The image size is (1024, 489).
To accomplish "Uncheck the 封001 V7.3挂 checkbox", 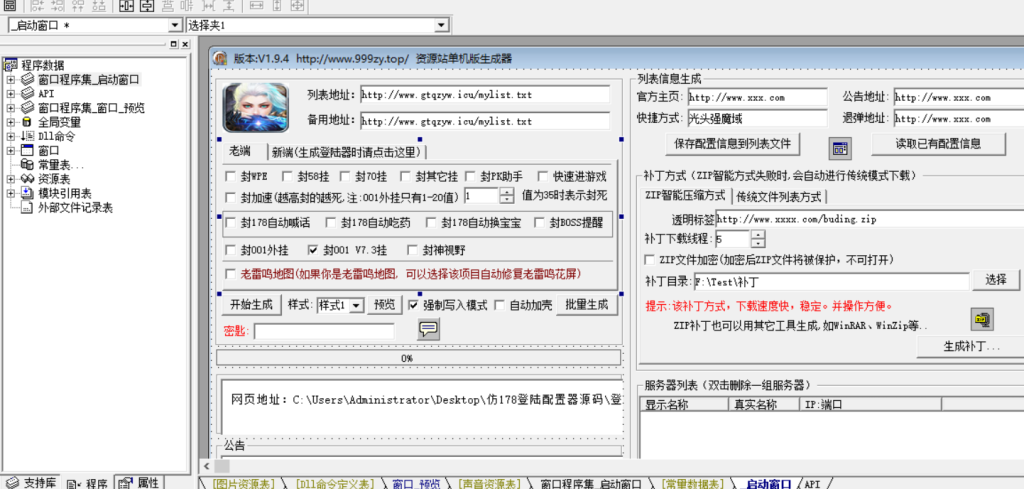I will pos(312,249).
